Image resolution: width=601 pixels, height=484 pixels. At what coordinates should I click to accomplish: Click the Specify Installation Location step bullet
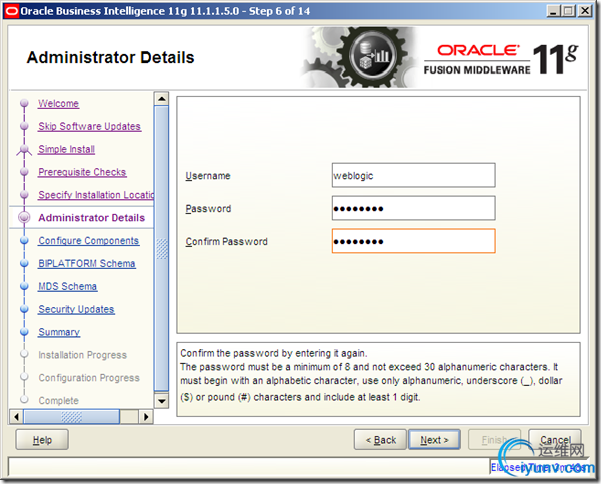click(24, 195)
